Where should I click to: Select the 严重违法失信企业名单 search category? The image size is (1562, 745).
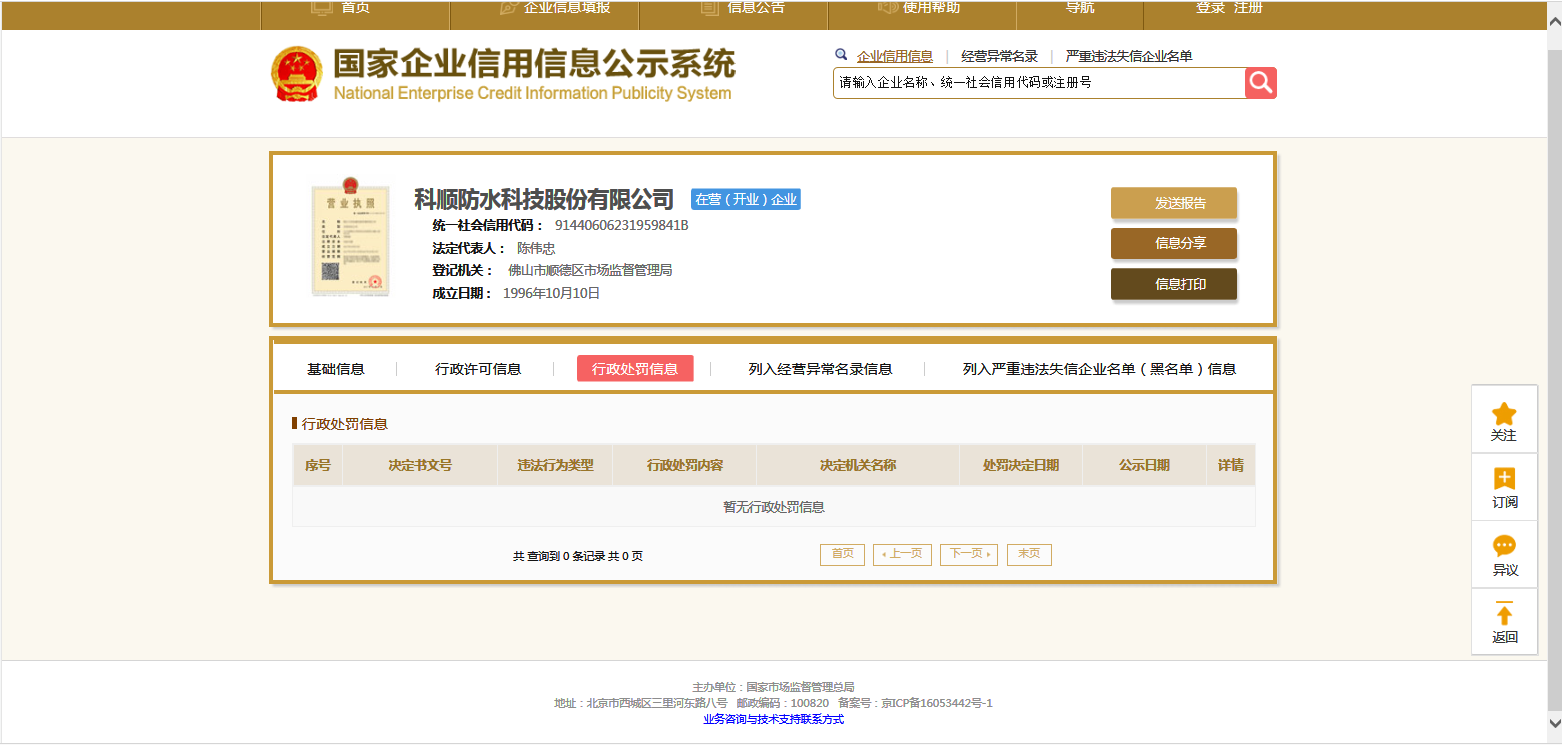click(x=1129, y=57)
